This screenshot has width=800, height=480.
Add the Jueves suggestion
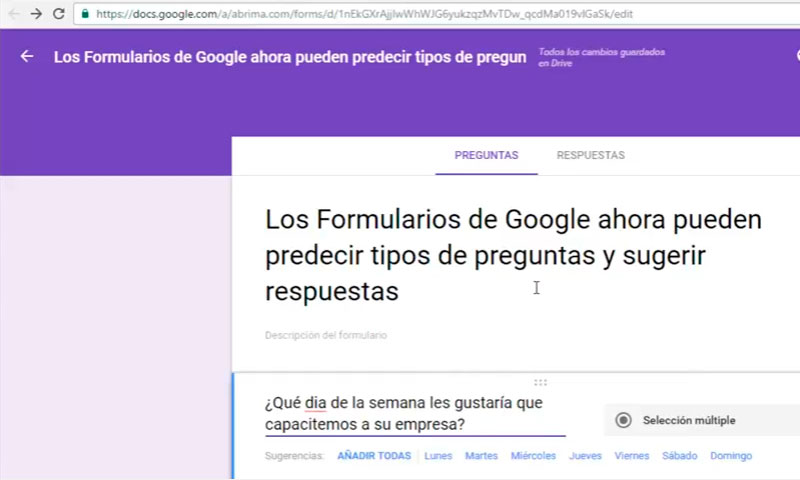(585, 456)
